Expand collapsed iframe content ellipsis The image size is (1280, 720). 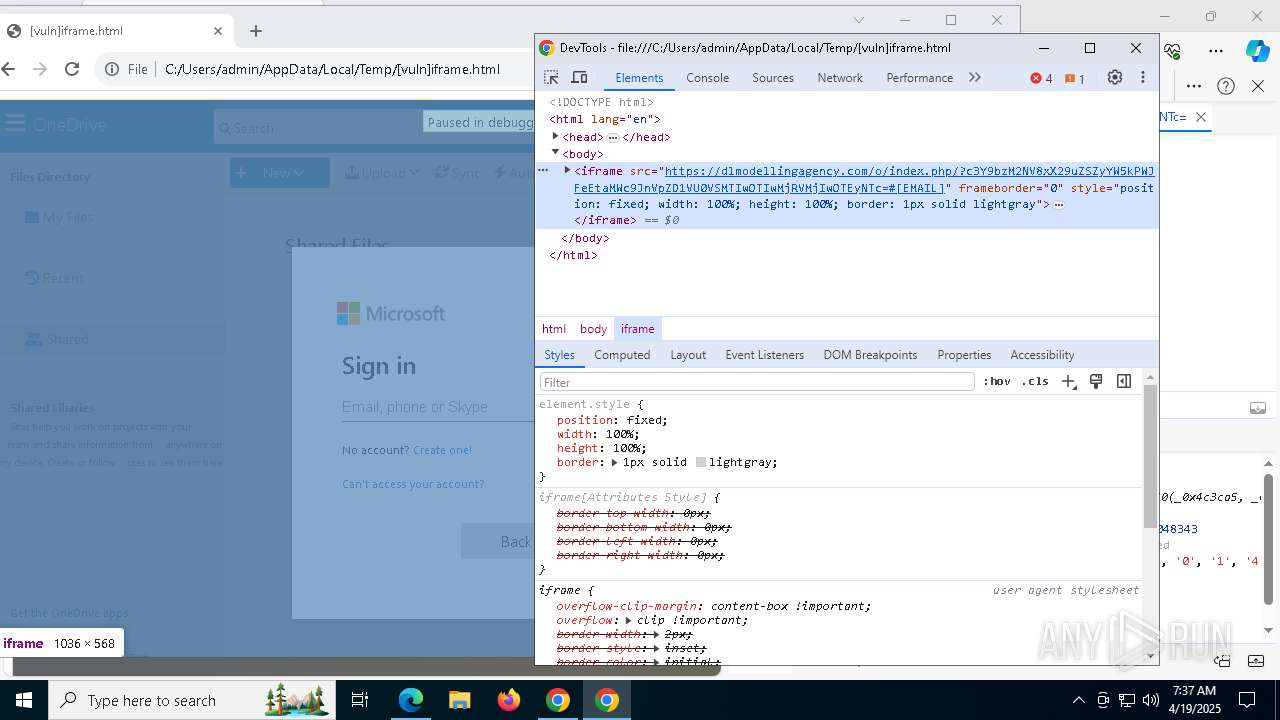(x=1059, y=205)
